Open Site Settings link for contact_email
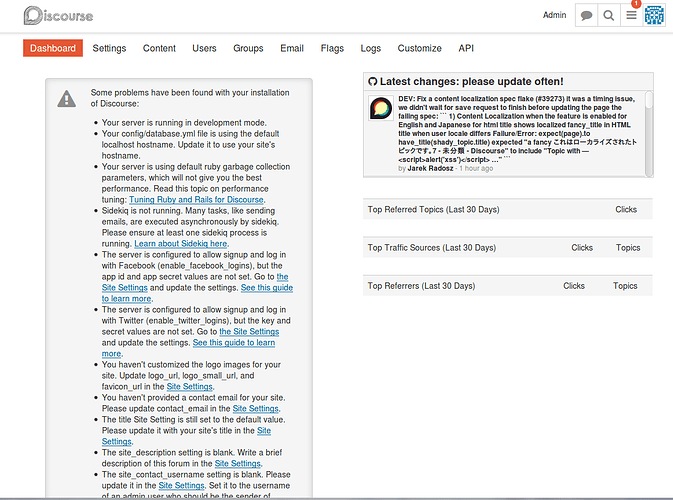Screen dimensions: 673x500 pos(255,408)
